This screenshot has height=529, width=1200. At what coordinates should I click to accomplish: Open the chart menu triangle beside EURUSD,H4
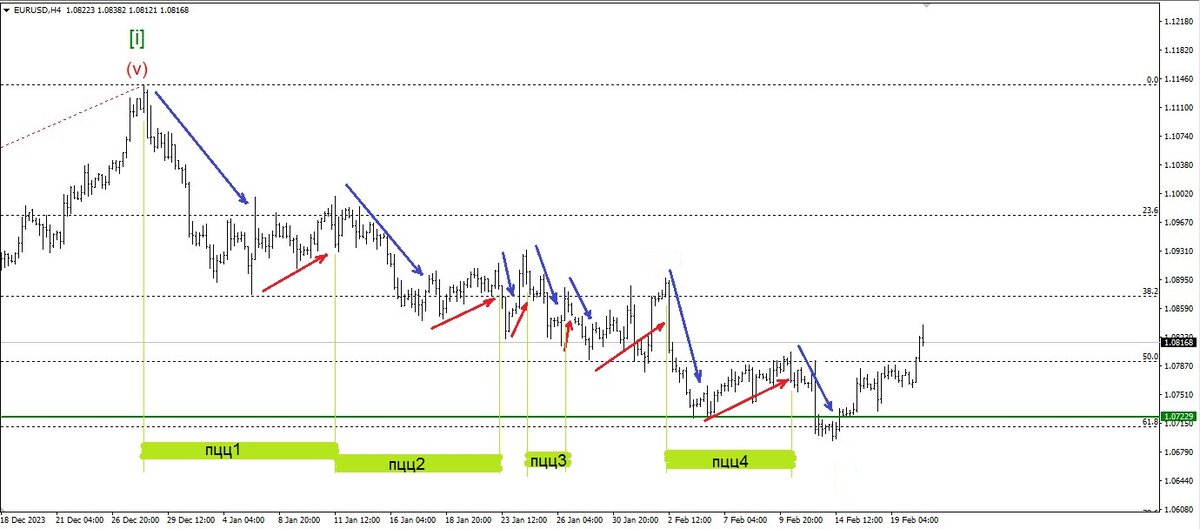7,9
